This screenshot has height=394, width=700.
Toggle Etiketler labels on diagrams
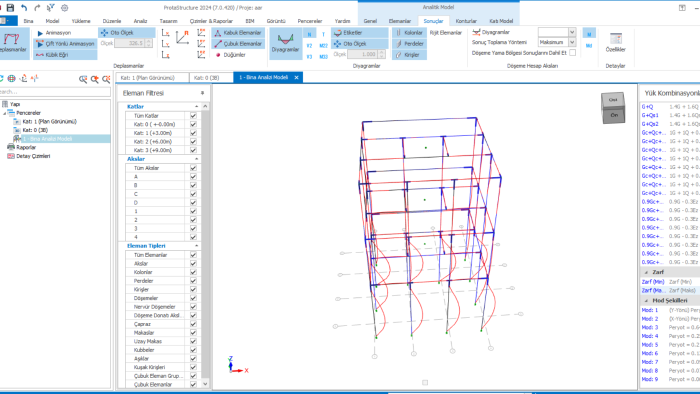pos(359,33)
